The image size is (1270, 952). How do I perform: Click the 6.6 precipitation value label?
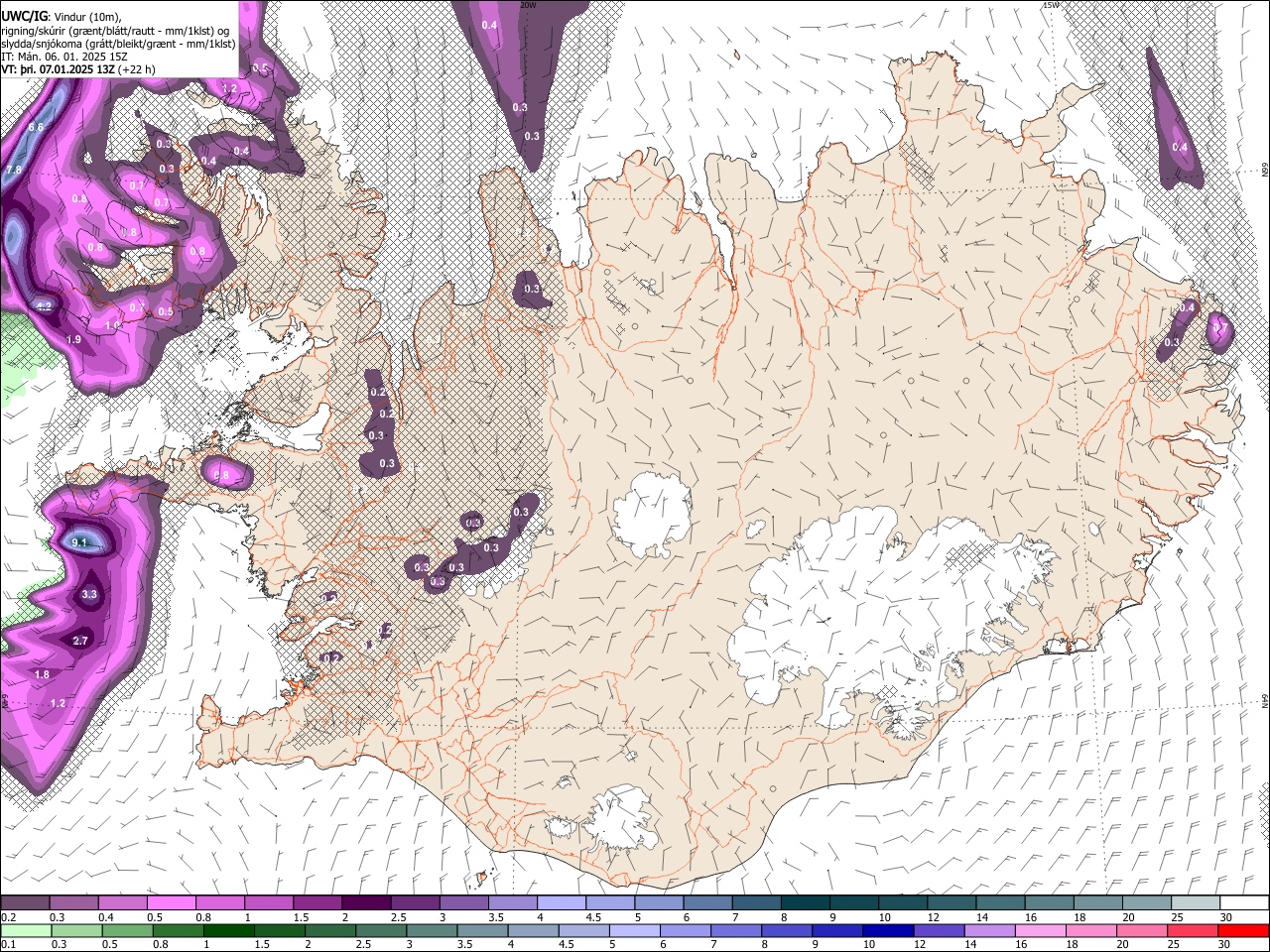[37, 128]
